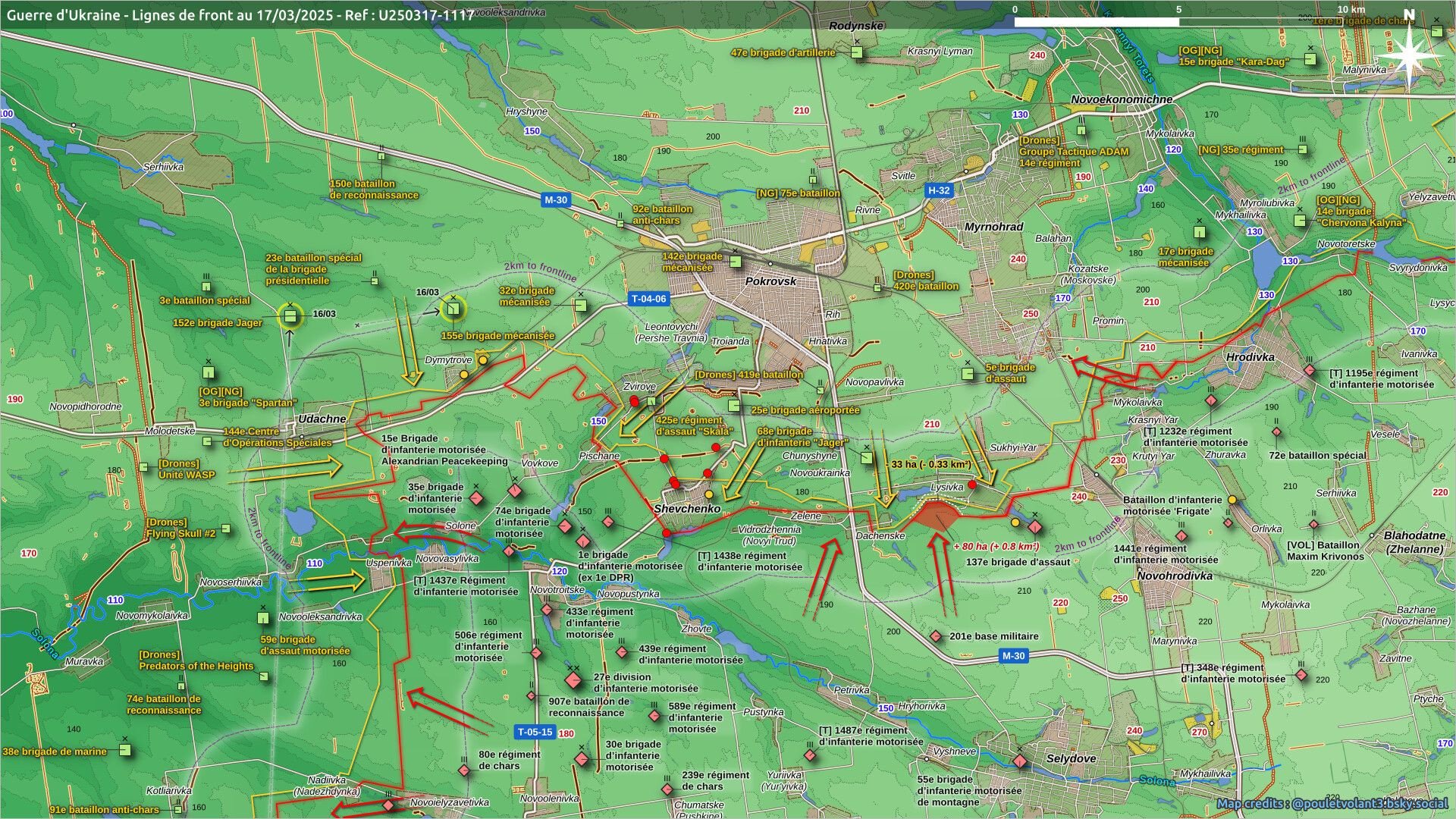Click the 425e régiment d'assaut Skala label
1456x819 pixels.
point(695,425)
